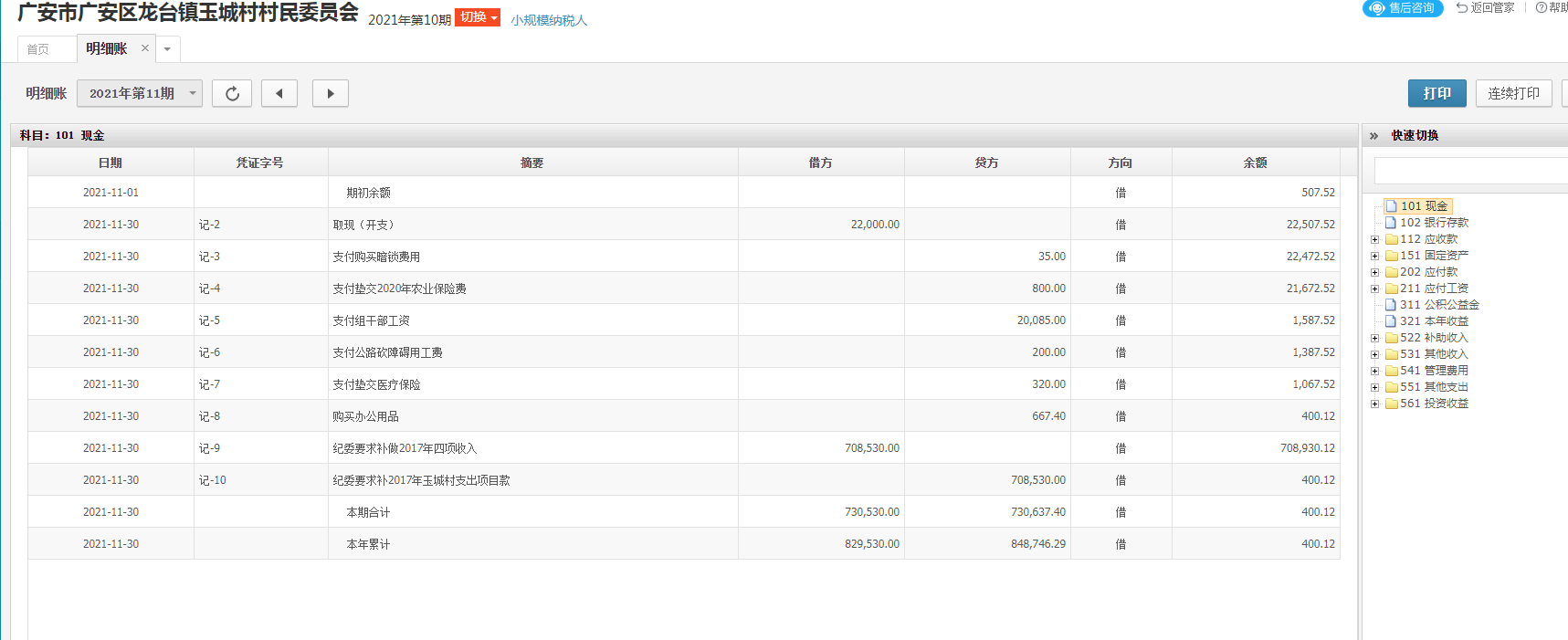Screen dimensions: 1568x640
Task: Open the 切换 period switch dropdown
Action: click(x=478, y=17)
